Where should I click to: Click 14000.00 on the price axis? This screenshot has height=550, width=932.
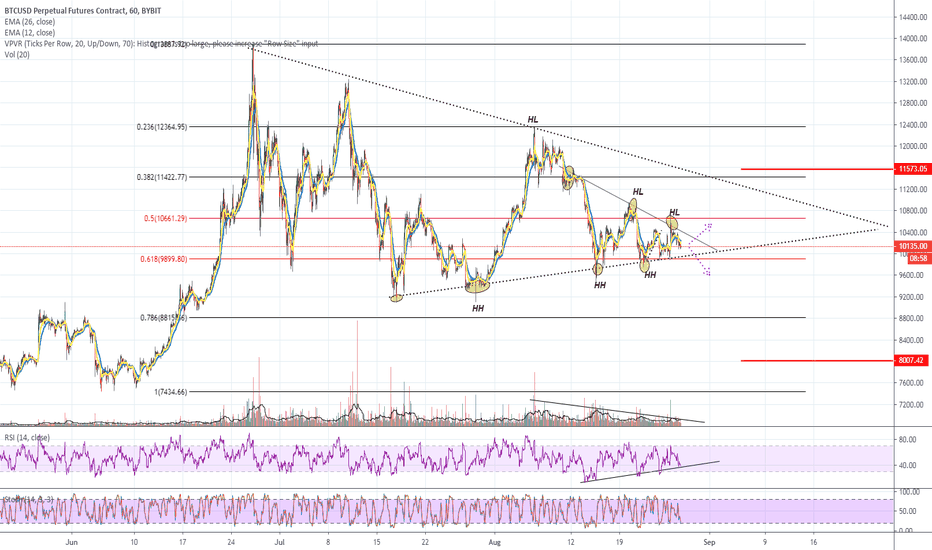tap(912, 39)
